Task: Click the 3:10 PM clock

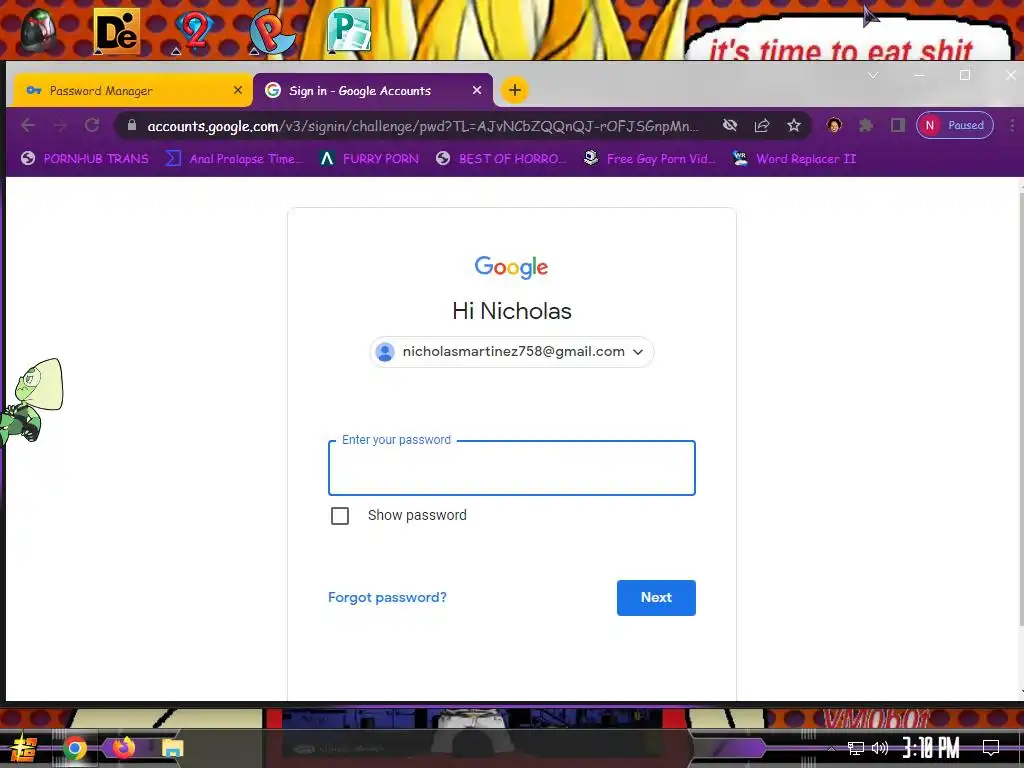Action: tap(931, 748)
